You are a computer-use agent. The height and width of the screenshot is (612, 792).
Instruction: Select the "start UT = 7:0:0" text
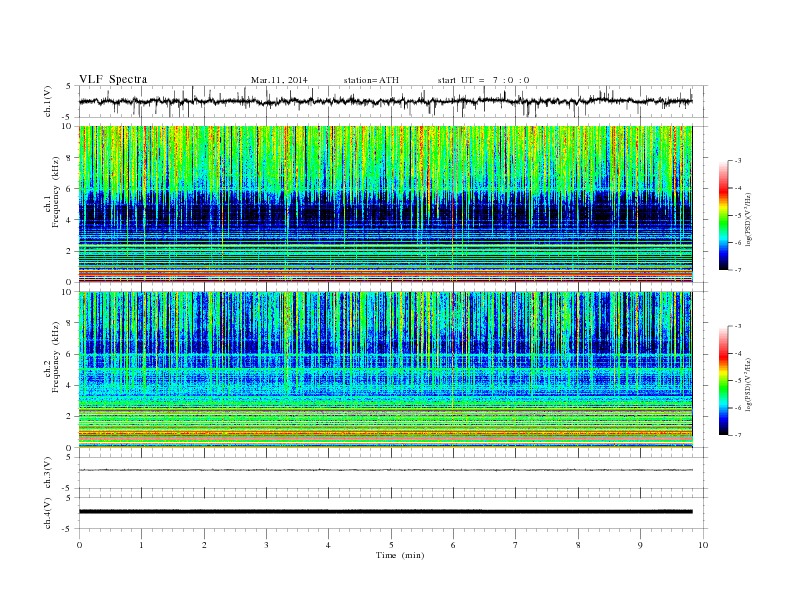[483, 80]
